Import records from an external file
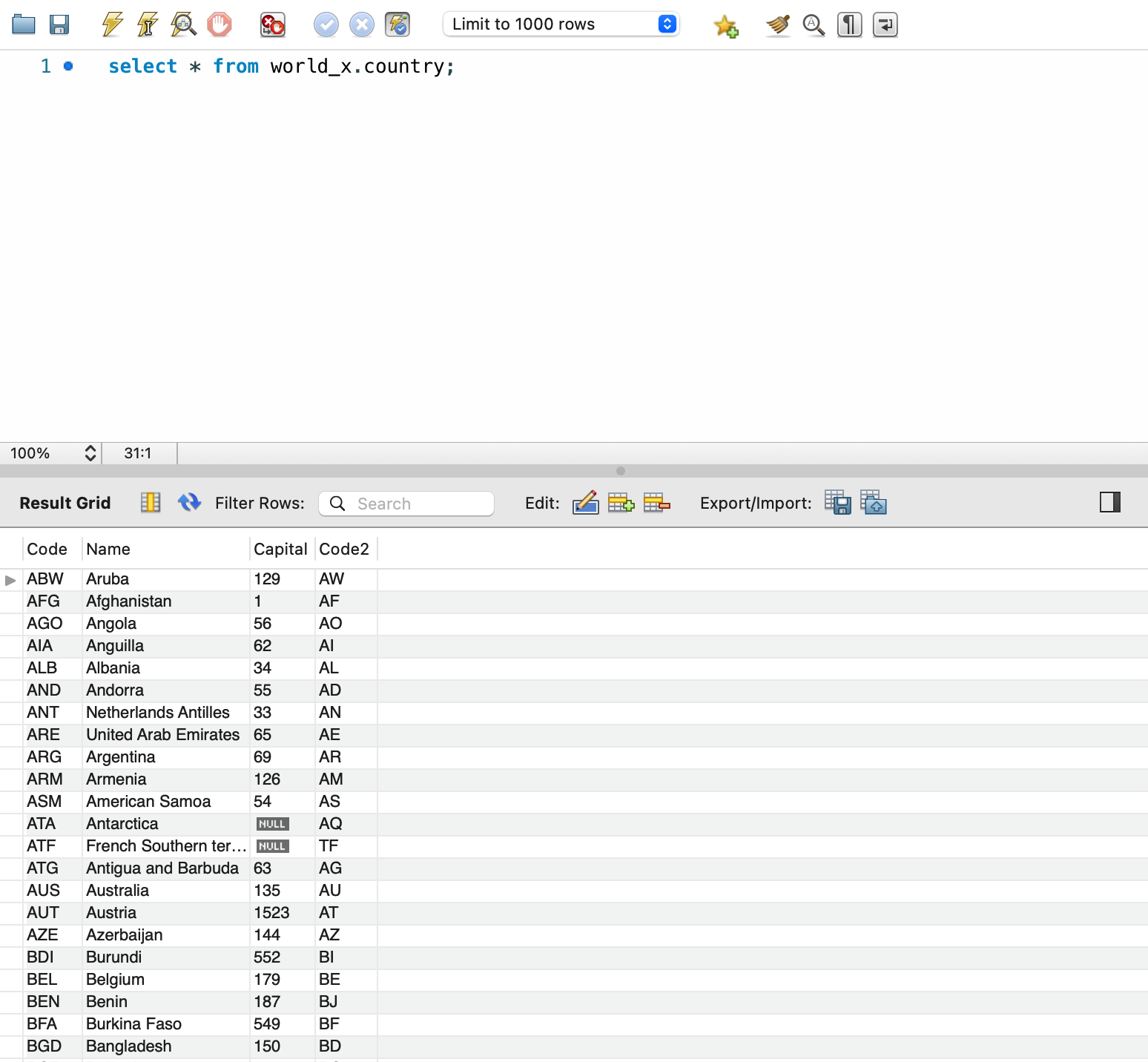The width and height of the screenshot is (1148, 1062). click(874, 502)
